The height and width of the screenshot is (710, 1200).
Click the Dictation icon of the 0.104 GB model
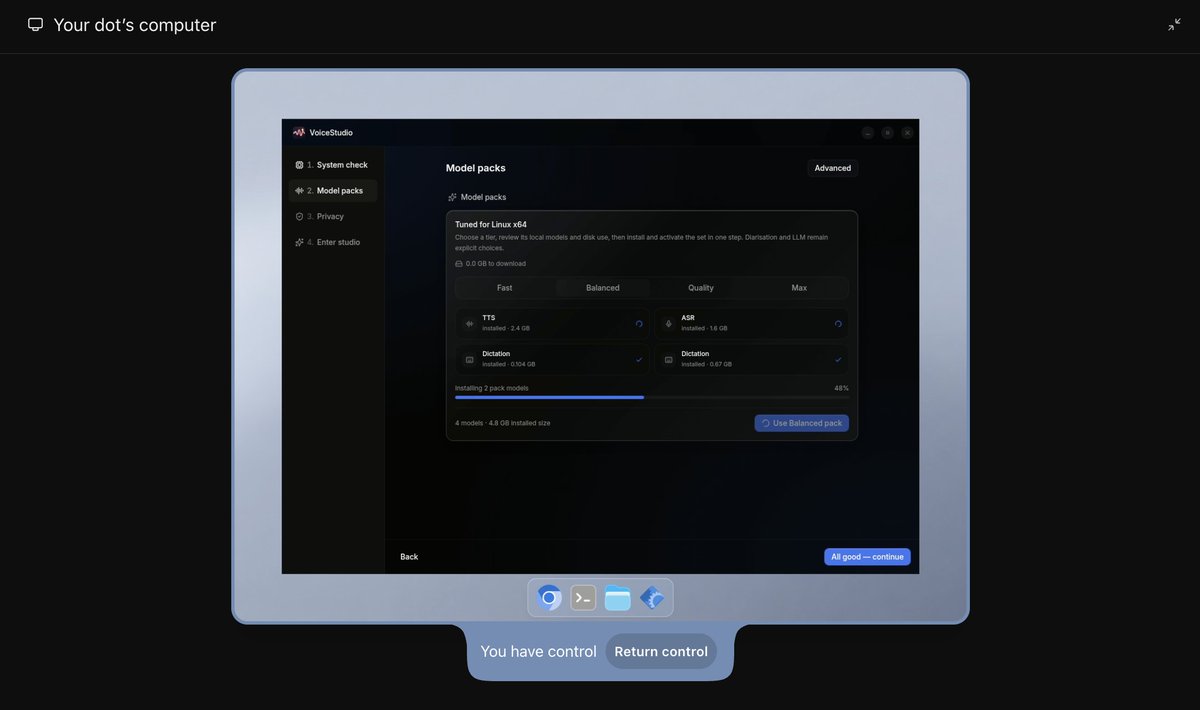469,360
